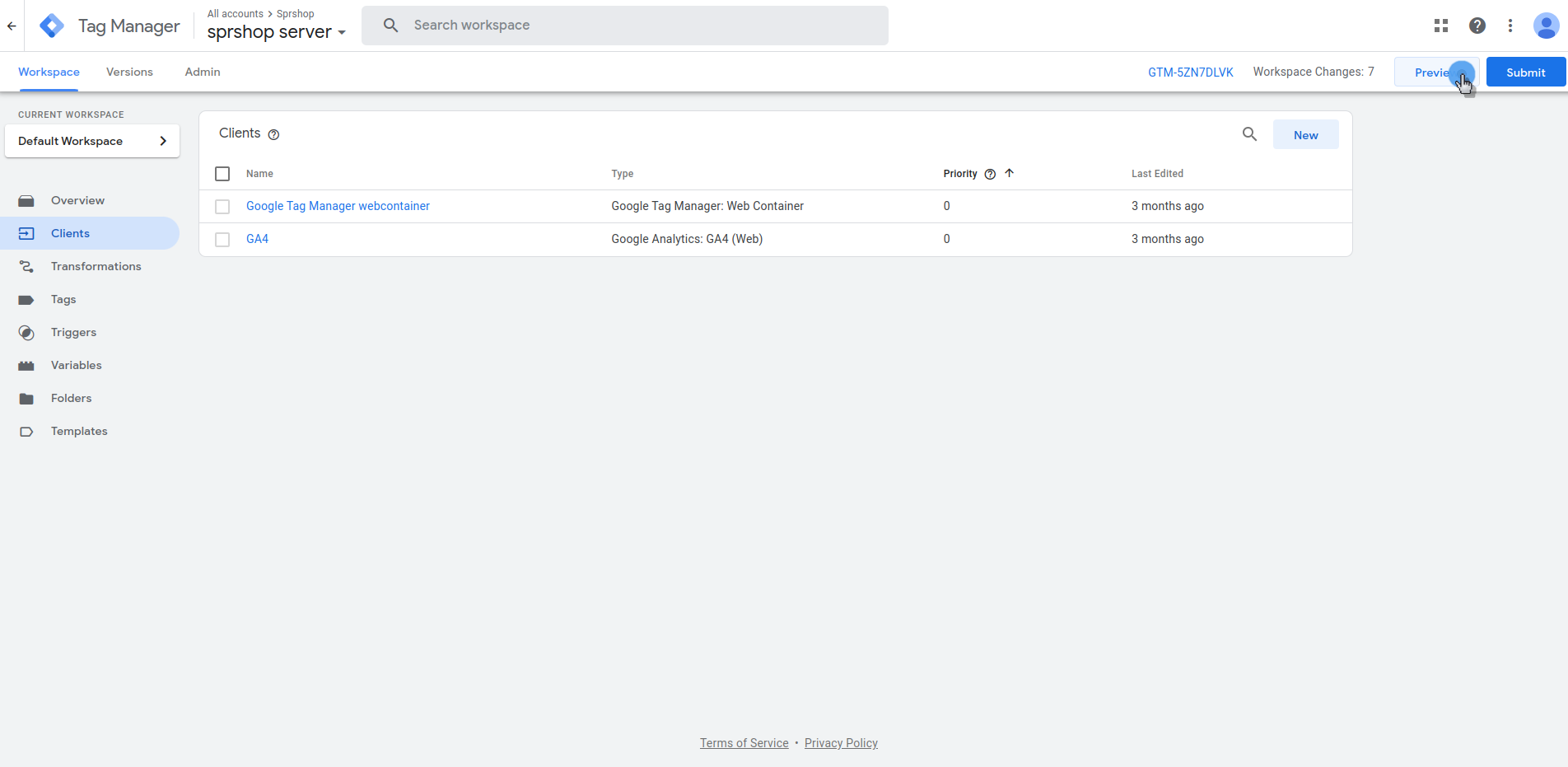Toggle the Priority sort order arrow
The width and height of the screenshot is (1568, 767).
tap(1009, 173)
